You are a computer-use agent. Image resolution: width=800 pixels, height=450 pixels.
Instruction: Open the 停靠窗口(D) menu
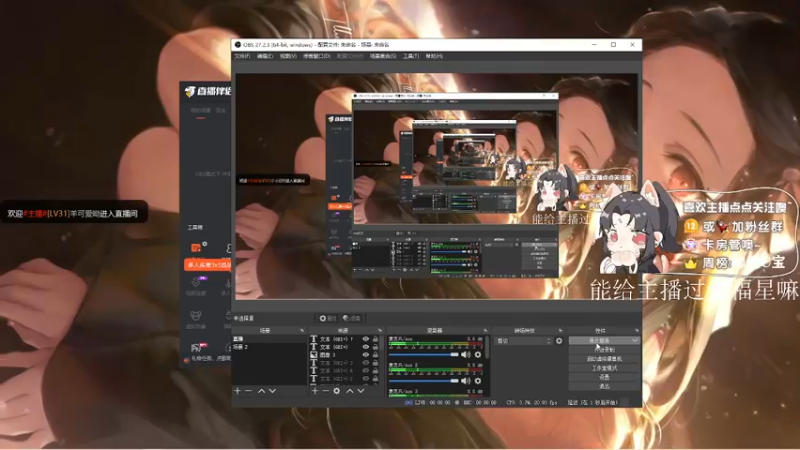[317, 56]
